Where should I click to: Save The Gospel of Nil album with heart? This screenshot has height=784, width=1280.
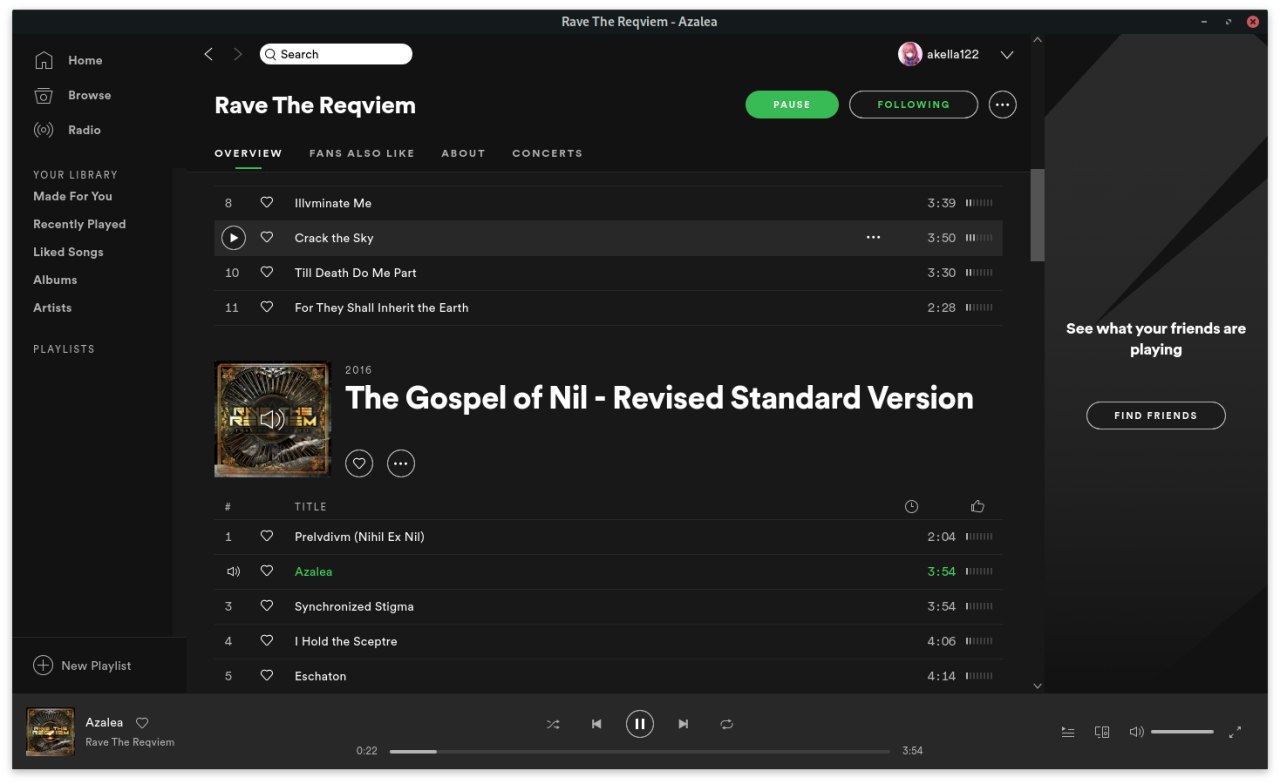click(359, 463)
